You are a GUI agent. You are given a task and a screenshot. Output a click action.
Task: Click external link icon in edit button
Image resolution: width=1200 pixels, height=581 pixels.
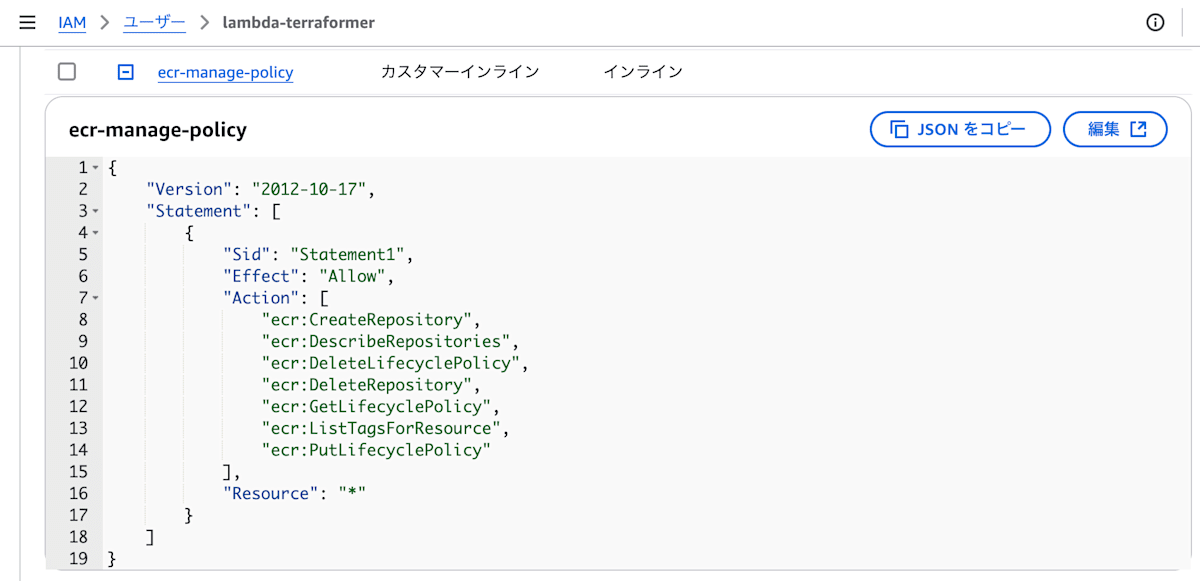coord(1138,129)
